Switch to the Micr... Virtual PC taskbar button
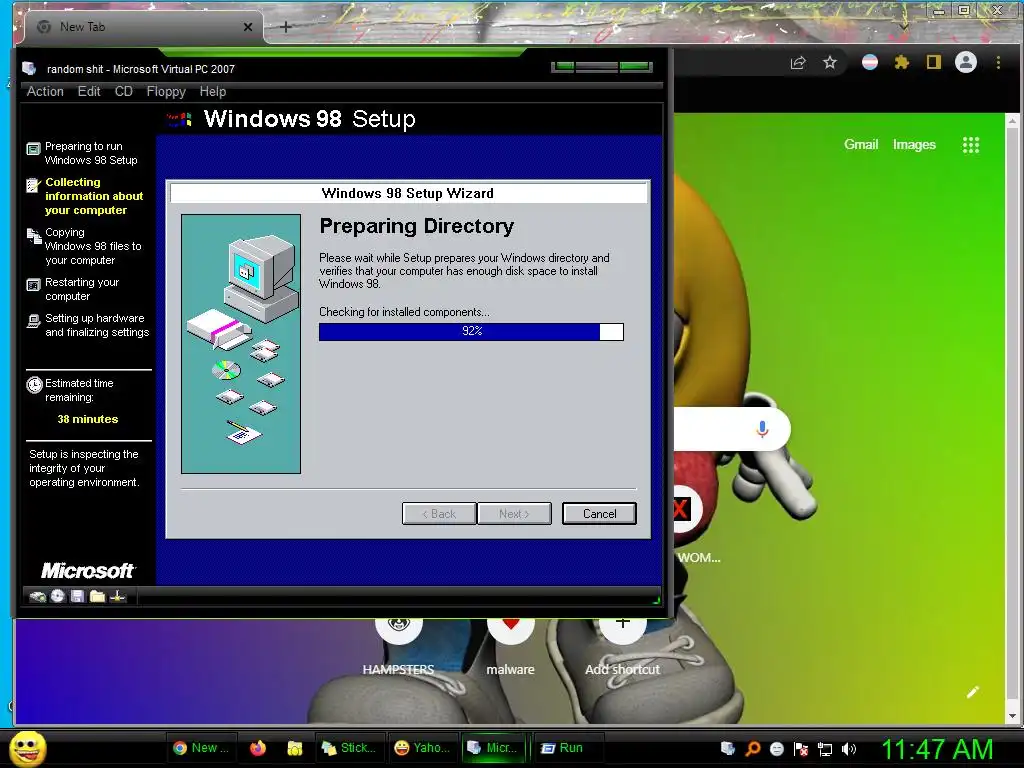 click(x=494, y=748)
